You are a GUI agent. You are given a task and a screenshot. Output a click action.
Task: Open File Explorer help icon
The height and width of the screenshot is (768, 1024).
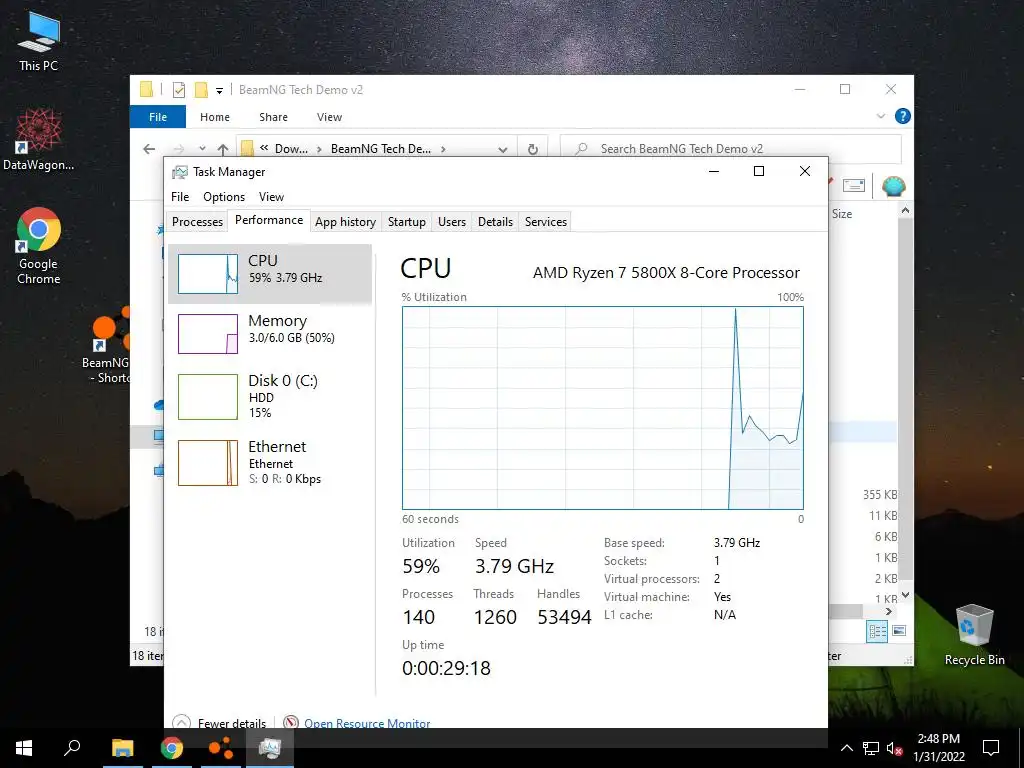pos(903,116)
